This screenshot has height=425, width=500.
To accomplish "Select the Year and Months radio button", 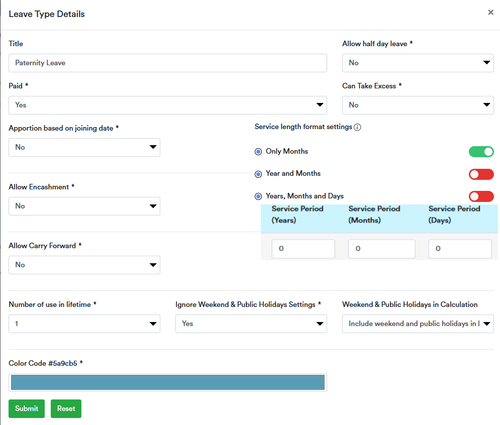I will (x=258, y=174).
